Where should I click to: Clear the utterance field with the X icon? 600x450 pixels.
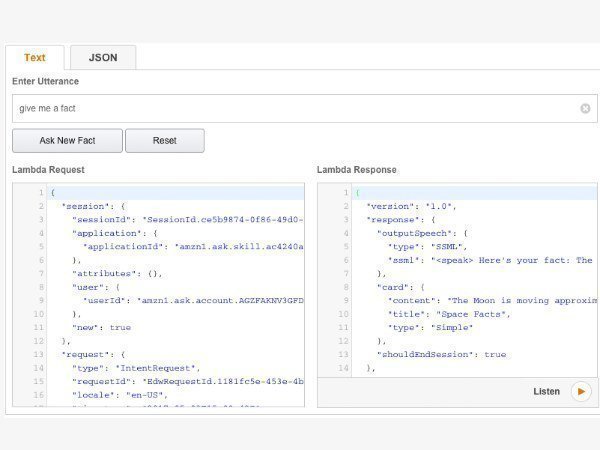tap(585, 108)
